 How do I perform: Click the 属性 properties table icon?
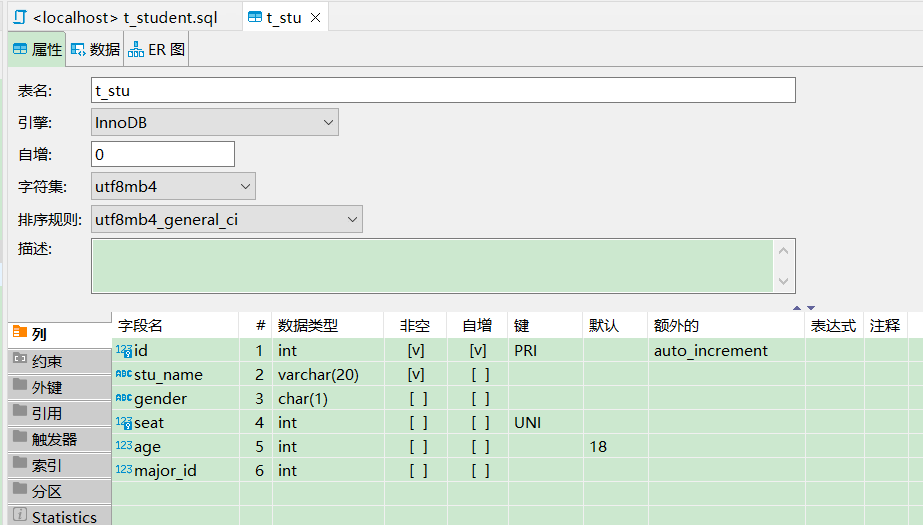point(20,49)
